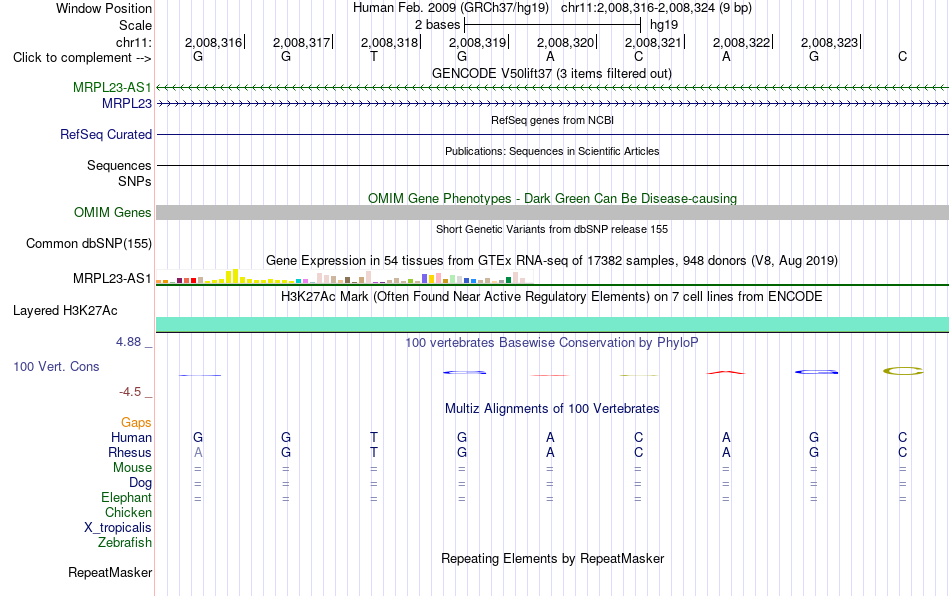
Task: Click the Mouse species label
Action: point(132,468)
